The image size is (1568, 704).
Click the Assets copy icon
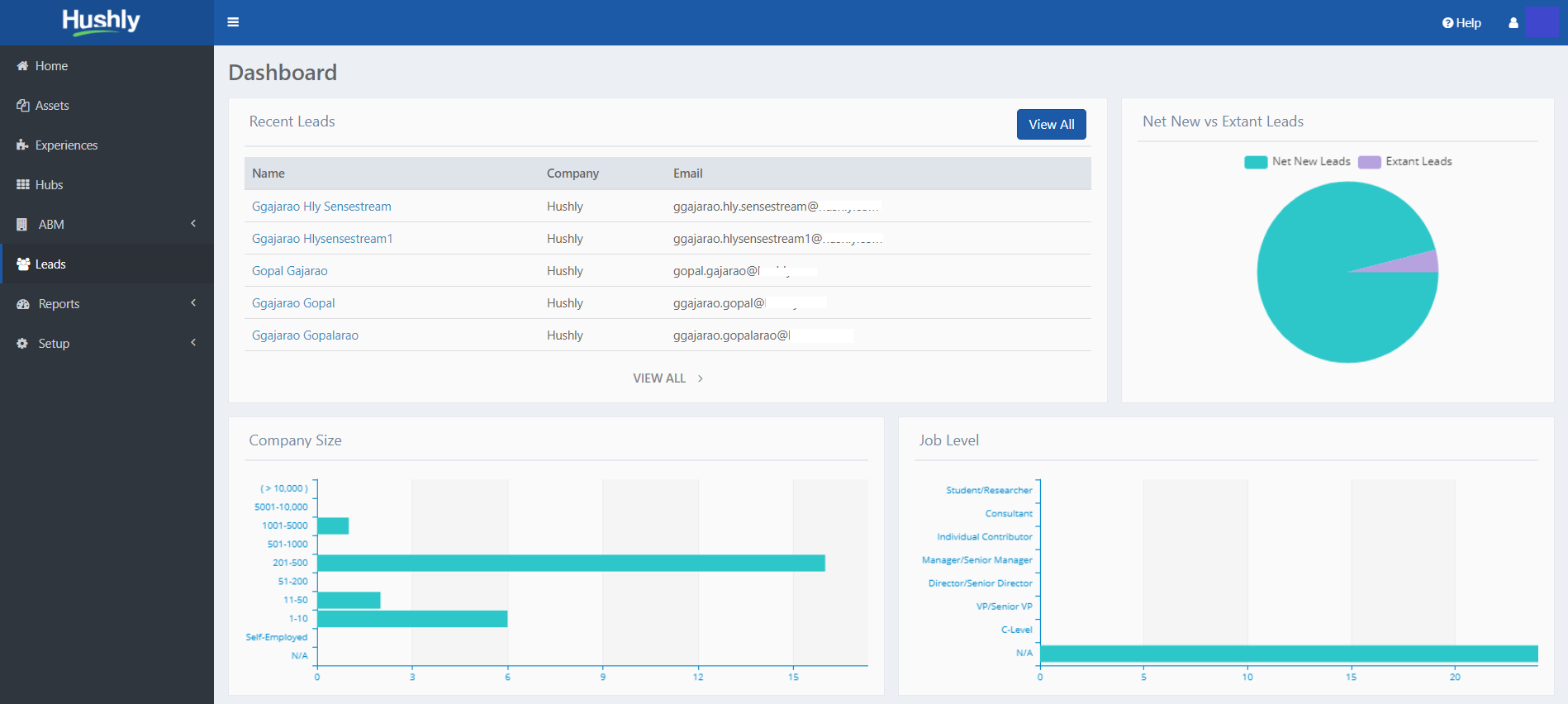(x=22, y=106)
